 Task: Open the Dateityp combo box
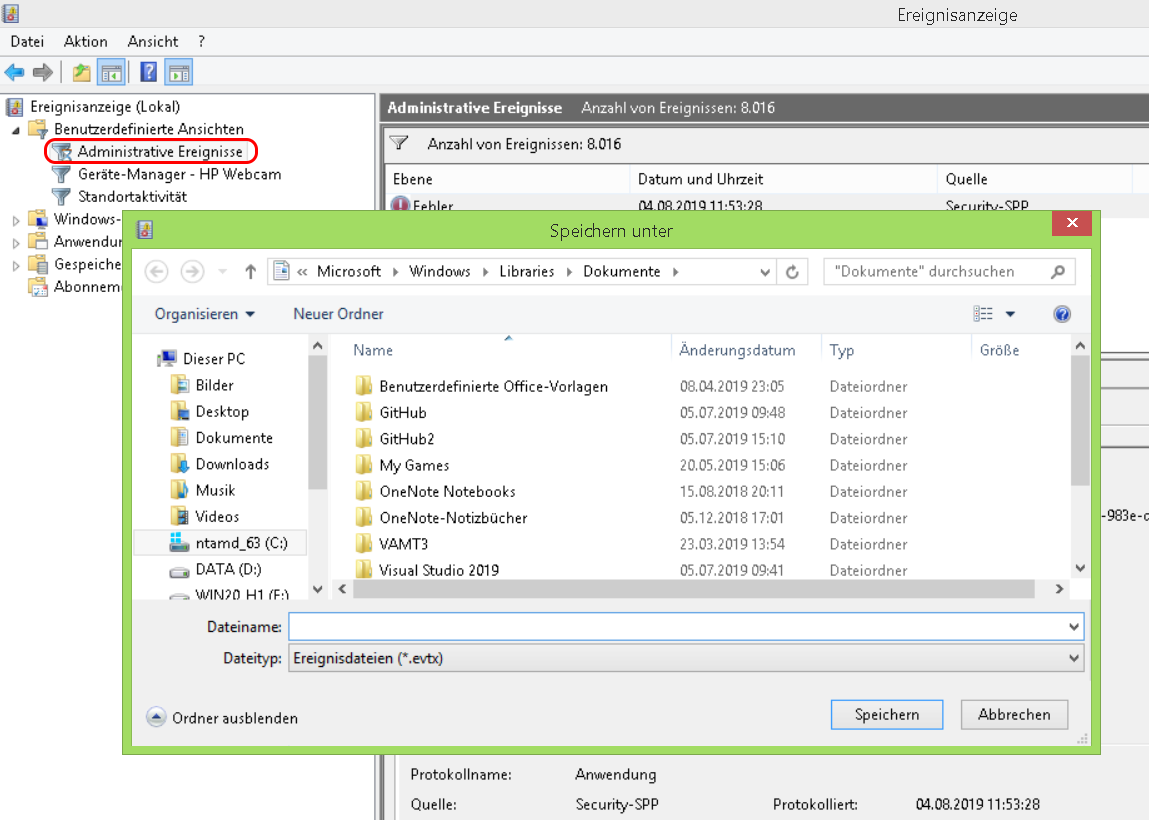[x=686, y=658]
